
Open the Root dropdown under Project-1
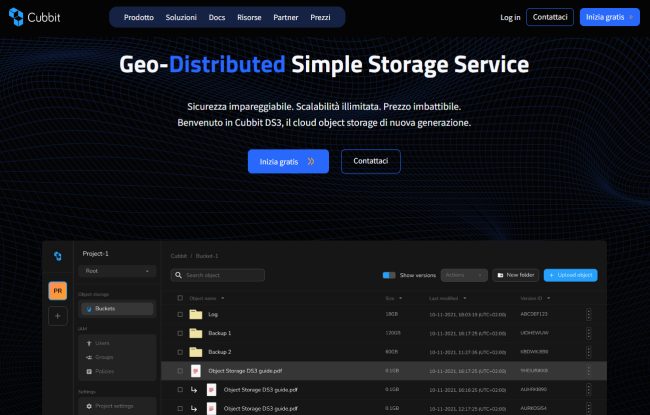(117, 271)
